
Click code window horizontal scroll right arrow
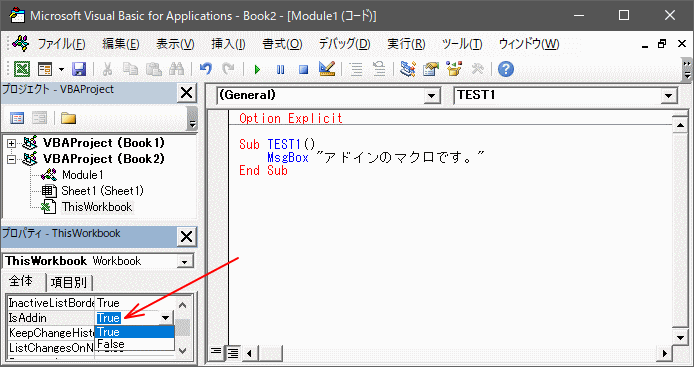[664, 353]
